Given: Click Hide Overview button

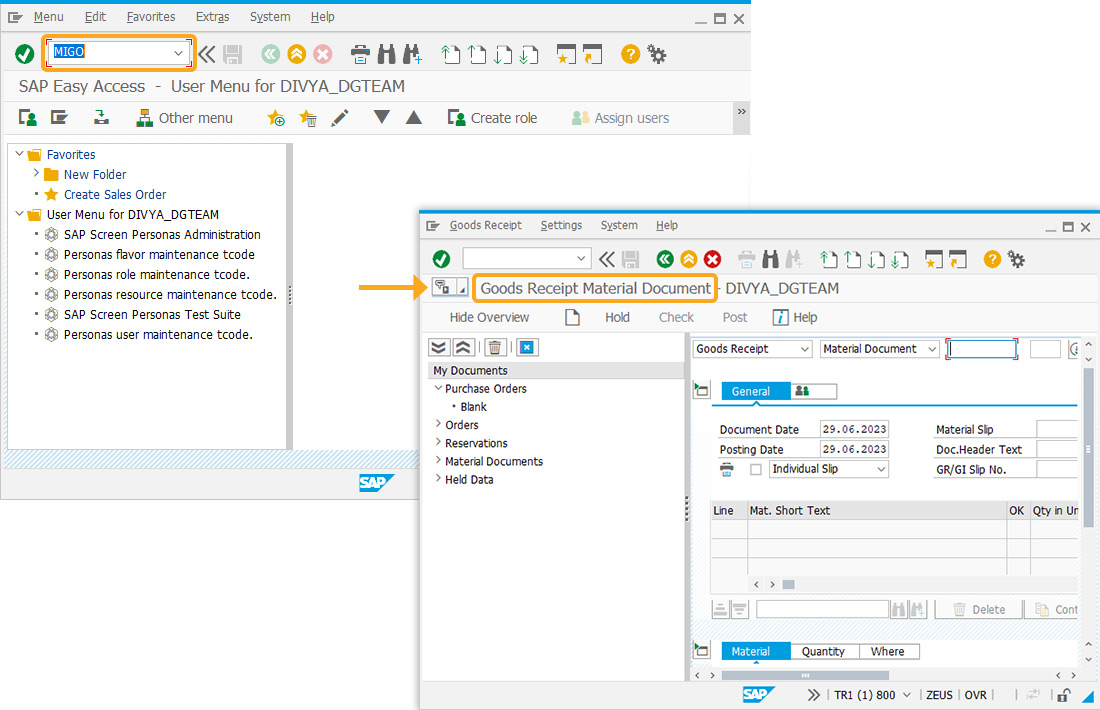Looking at the screenshot, I should tap(489, 318).
